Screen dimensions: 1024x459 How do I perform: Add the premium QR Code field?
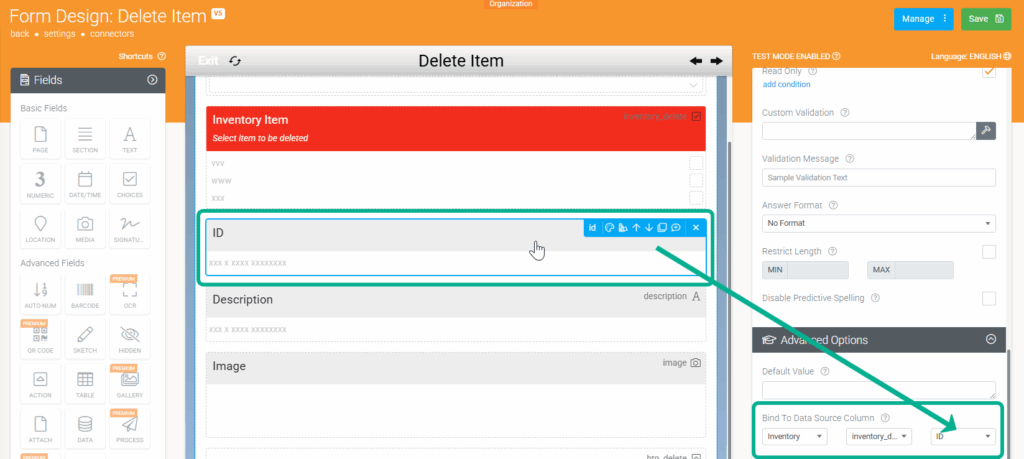pos(40,340)
